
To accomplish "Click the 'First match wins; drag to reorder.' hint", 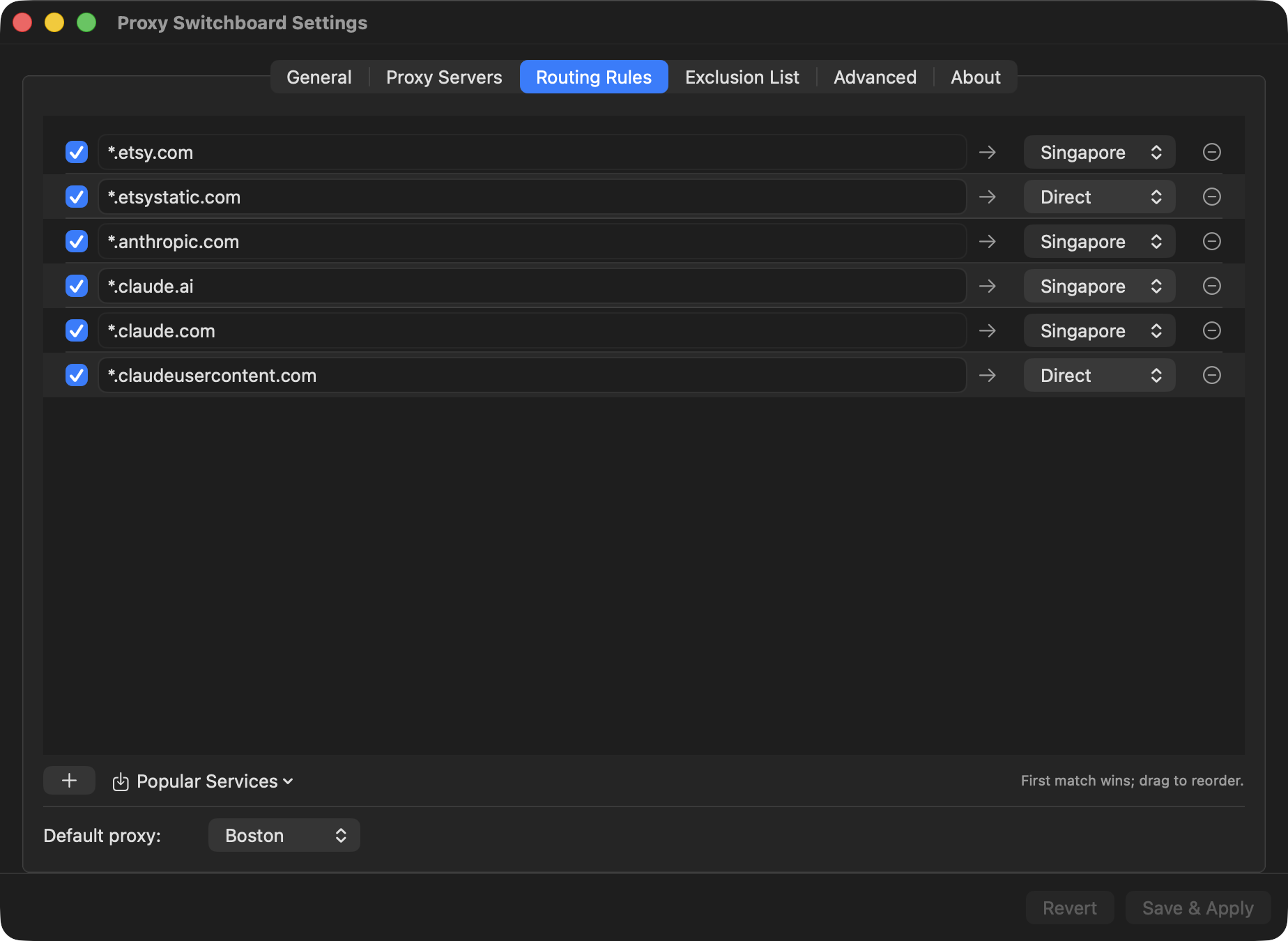I will click(1132, 781).
